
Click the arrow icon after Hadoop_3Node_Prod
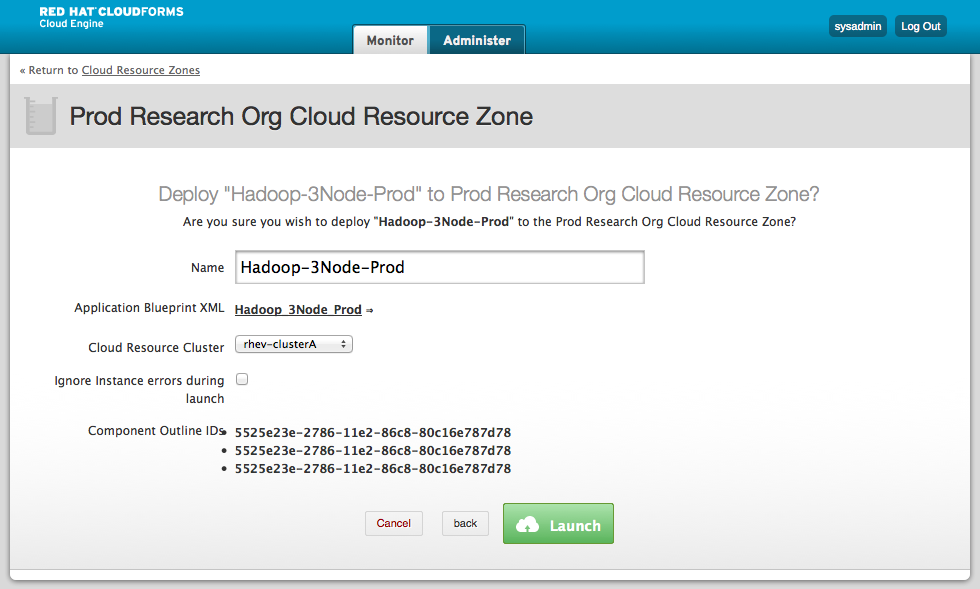(369, 311)
